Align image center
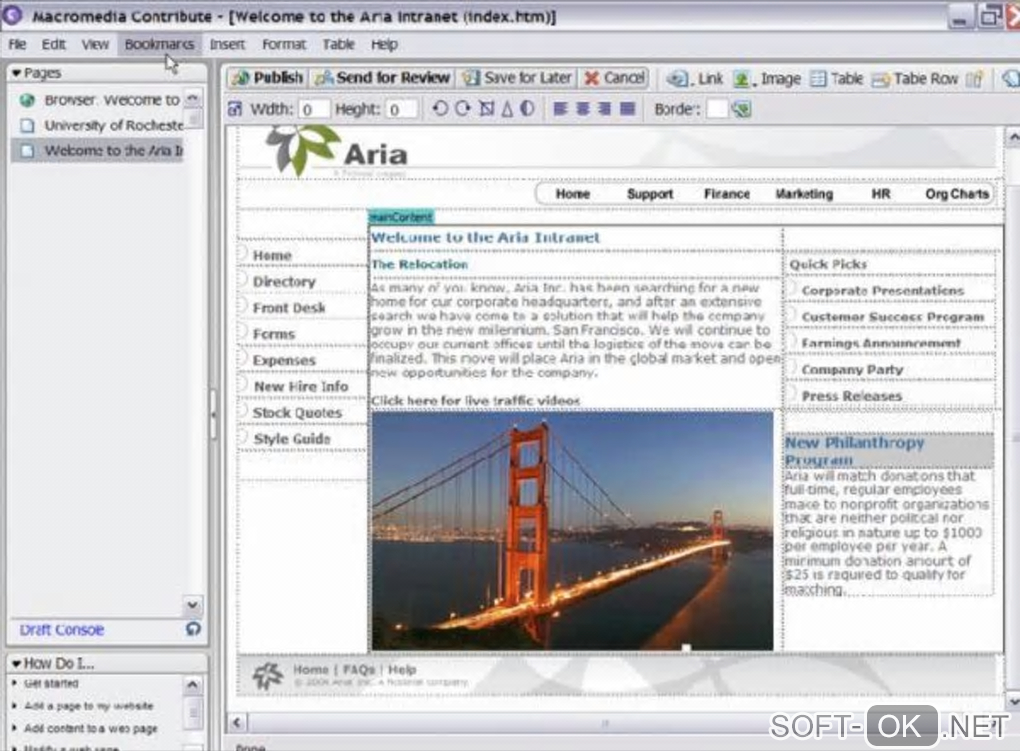Image resolution: width=1020 pixels, height=751 pixels. point(583,109)
